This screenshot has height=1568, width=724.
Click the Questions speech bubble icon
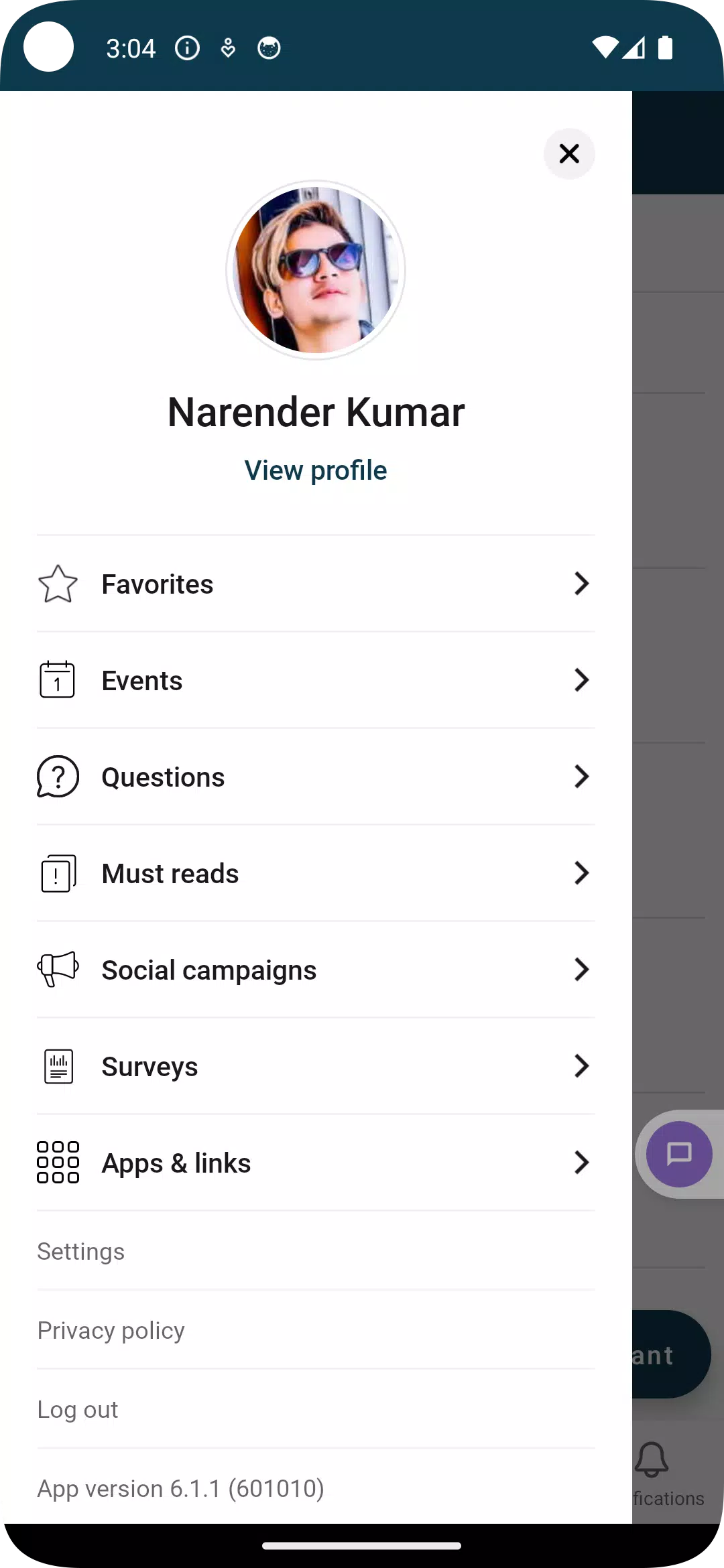58,777
